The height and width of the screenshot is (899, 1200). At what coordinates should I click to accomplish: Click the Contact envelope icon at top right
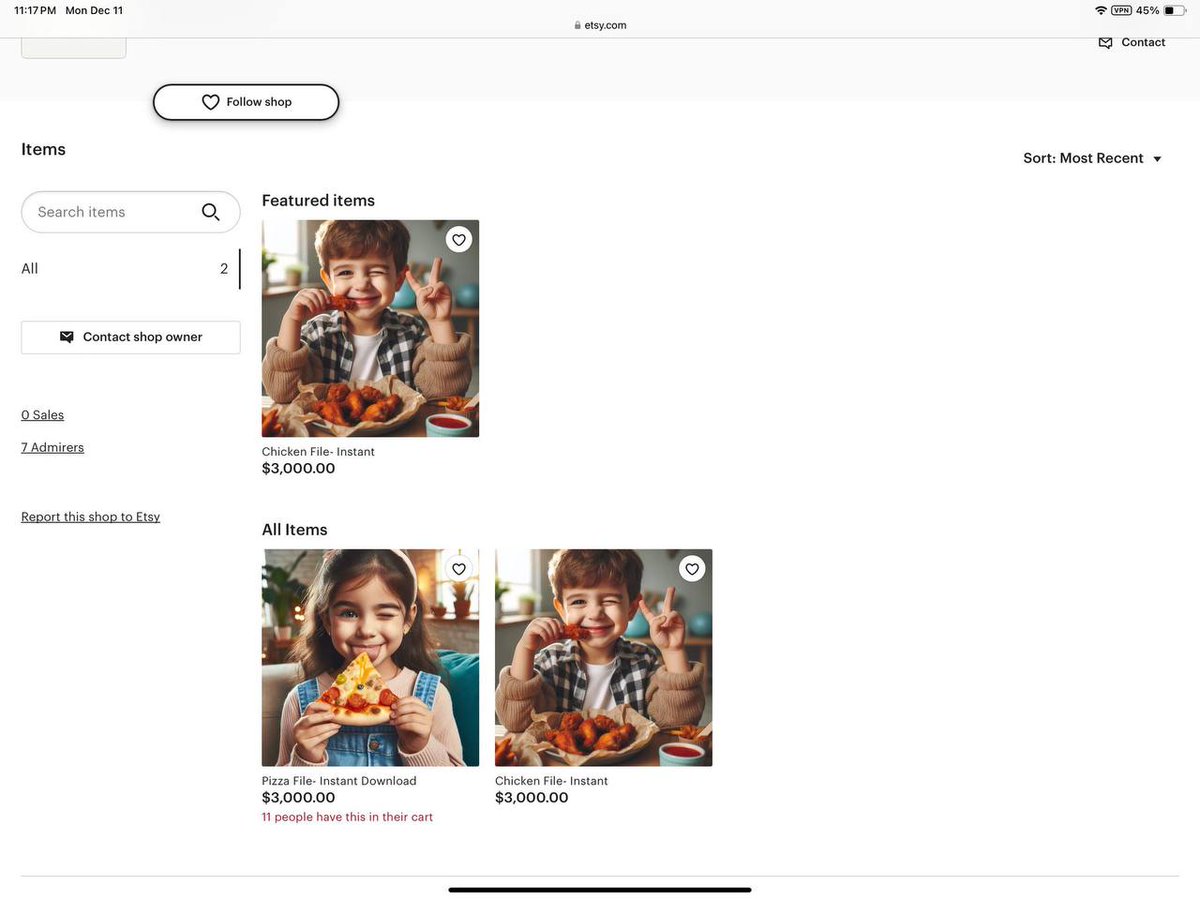(1105, 43)
